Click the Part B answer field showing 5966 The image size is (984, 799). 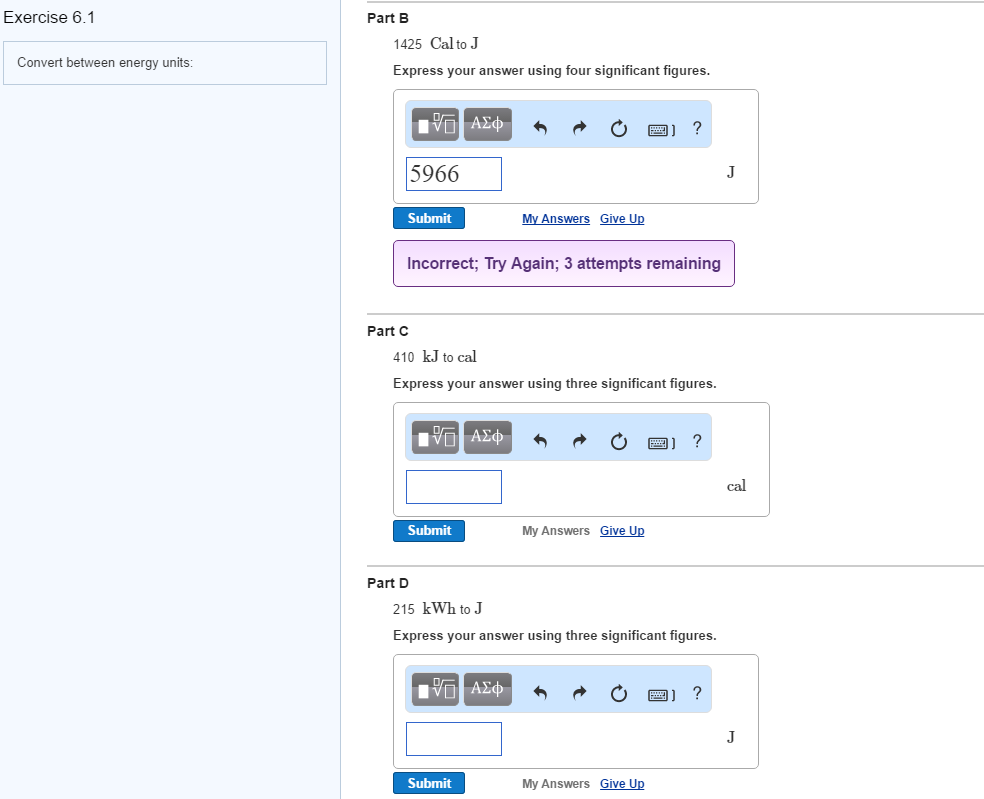point(454,174)
